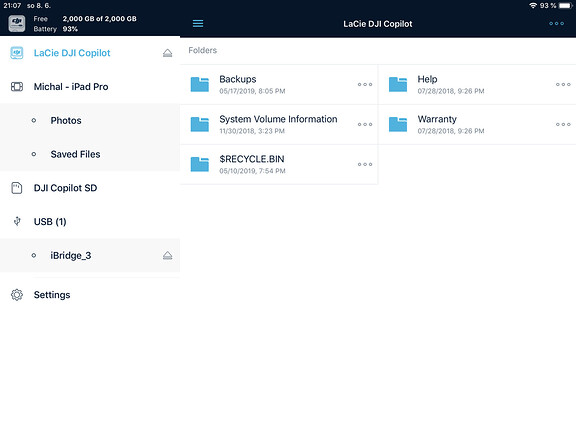Viewport: 576px width, 432px height.
Task: Click the LaCie DJI Copilot header title
Action: [x=378, y=24]
